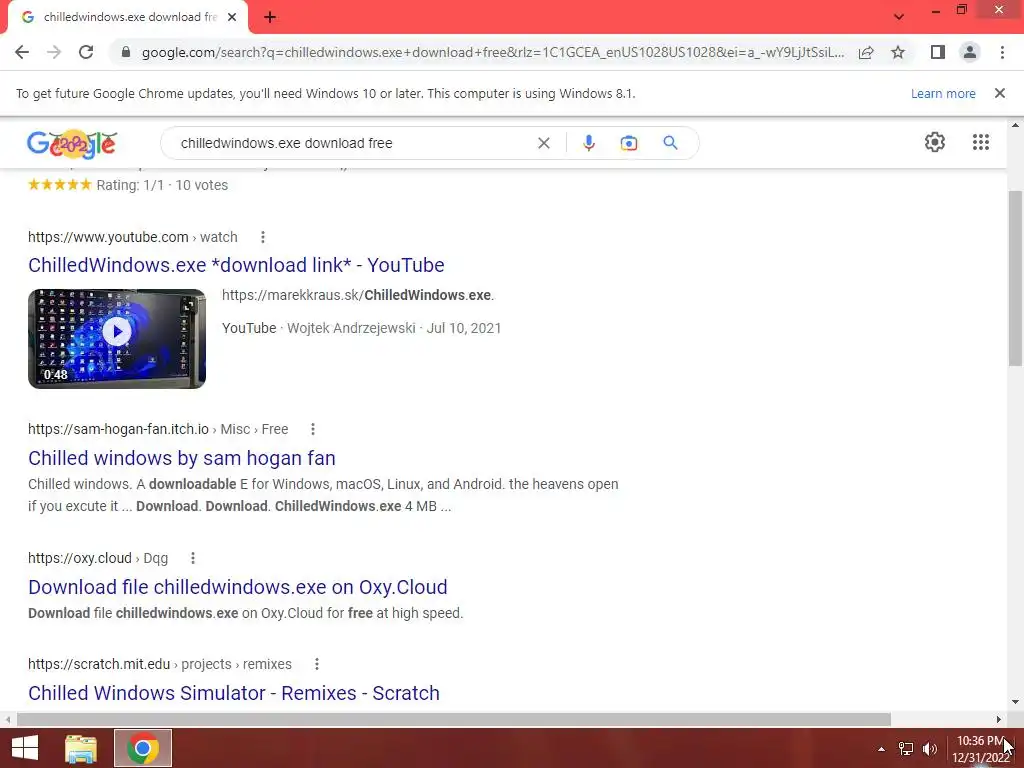Viewport: 1024px width, 768px height.
Task: Go back to the previous page
Action: tap(22, 52)
